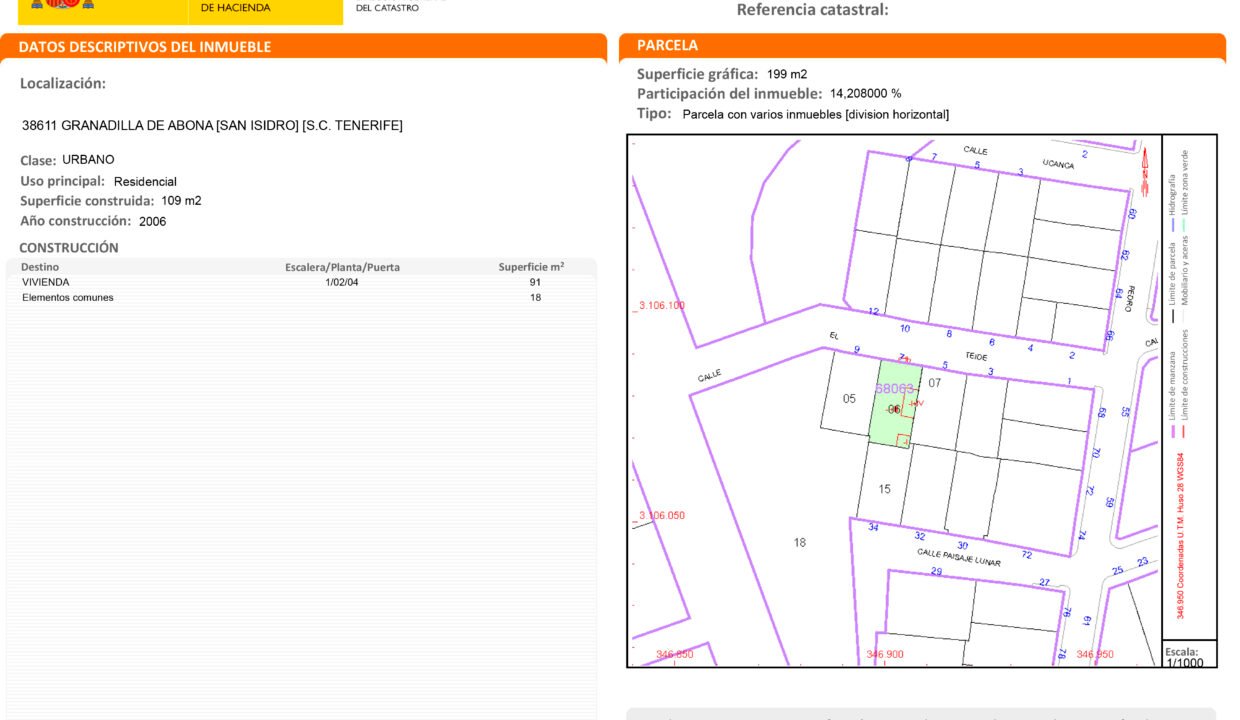
Task: Click the block number '68063' on map
Action: [x=895, y=388]
